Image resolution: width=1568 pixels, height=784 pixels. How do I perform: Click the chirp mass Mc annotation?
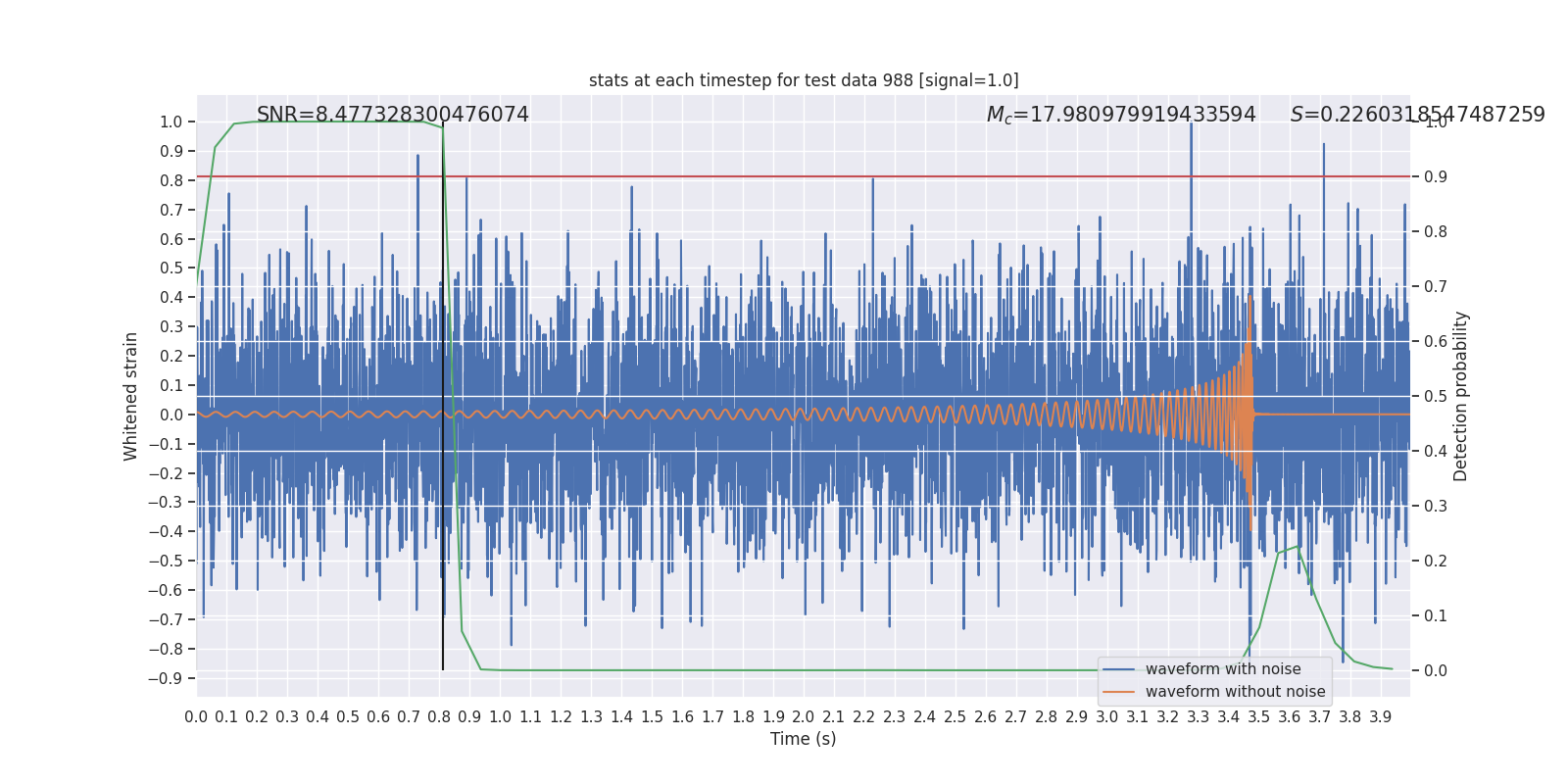(x=1121, y=115)
